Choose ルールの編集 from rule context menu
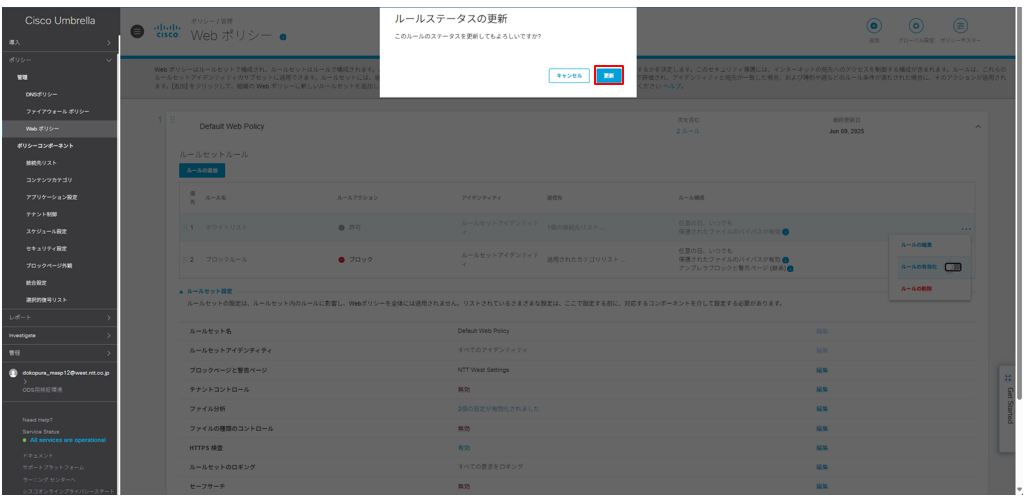This screenshot has height=497, width=1030. [x=916, y=245]
